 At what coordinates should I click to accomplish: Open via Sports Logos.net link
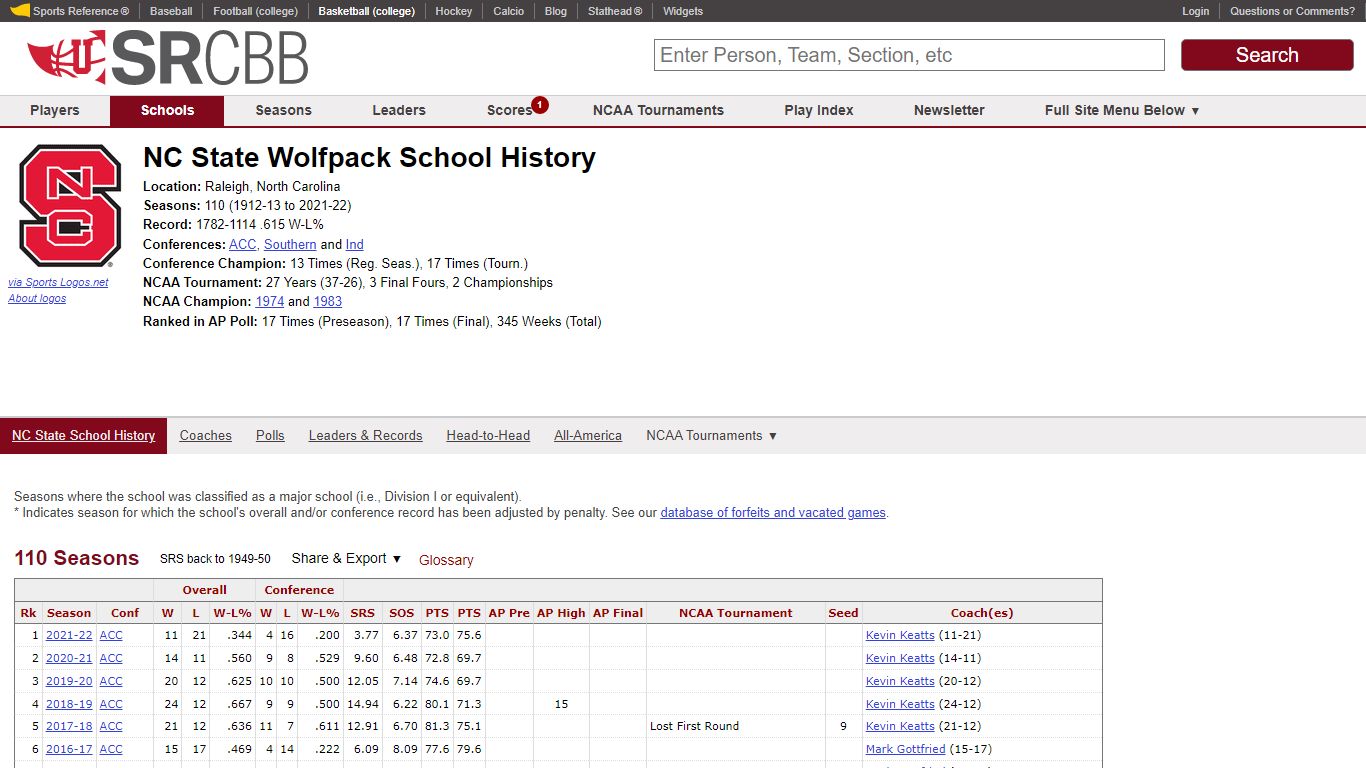pyautogui.click(x=58, y=282)
